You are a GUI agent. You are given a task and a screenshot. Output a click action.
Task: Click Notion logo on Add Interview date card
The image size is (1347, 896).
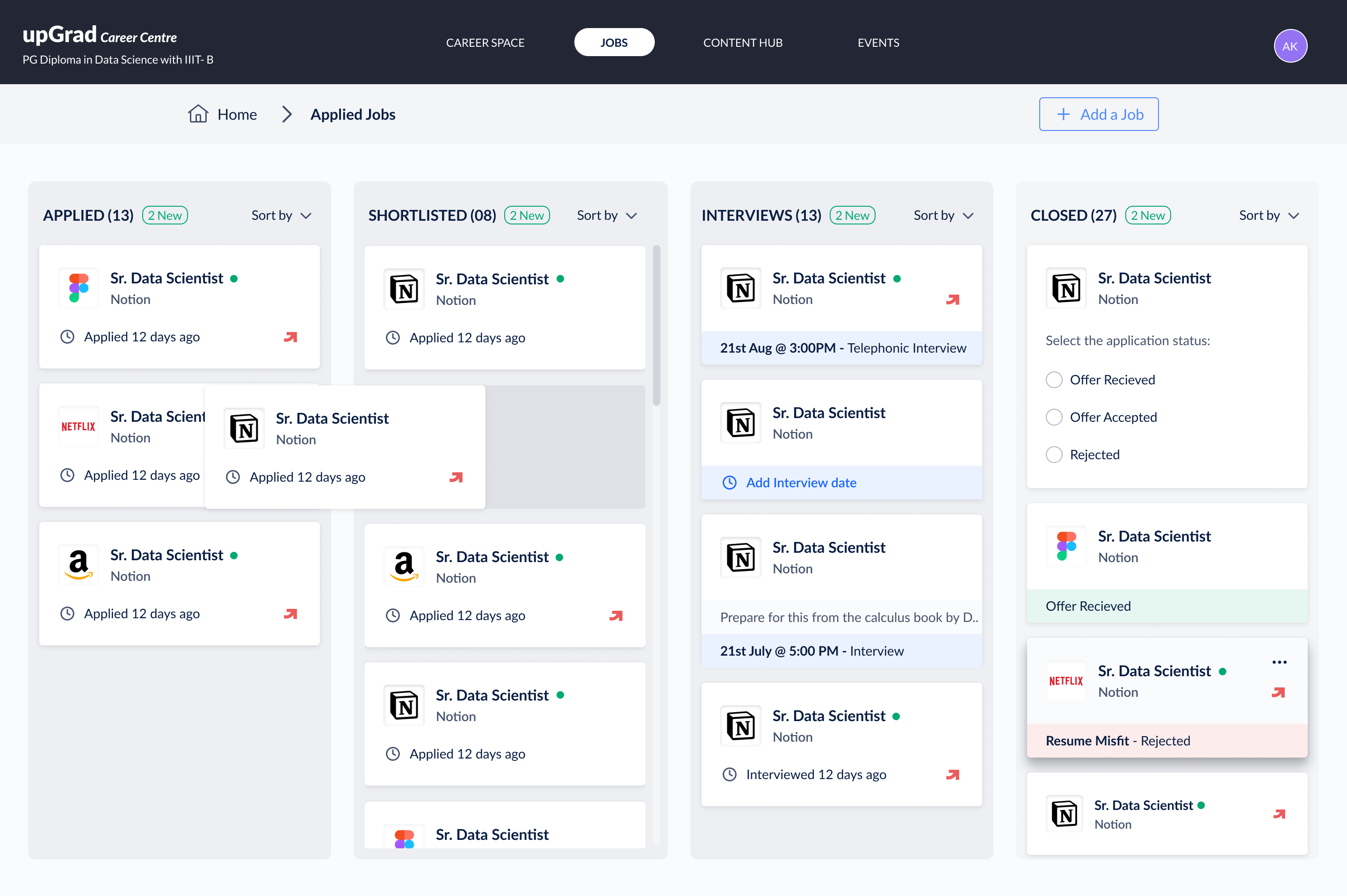click(741, 423)
